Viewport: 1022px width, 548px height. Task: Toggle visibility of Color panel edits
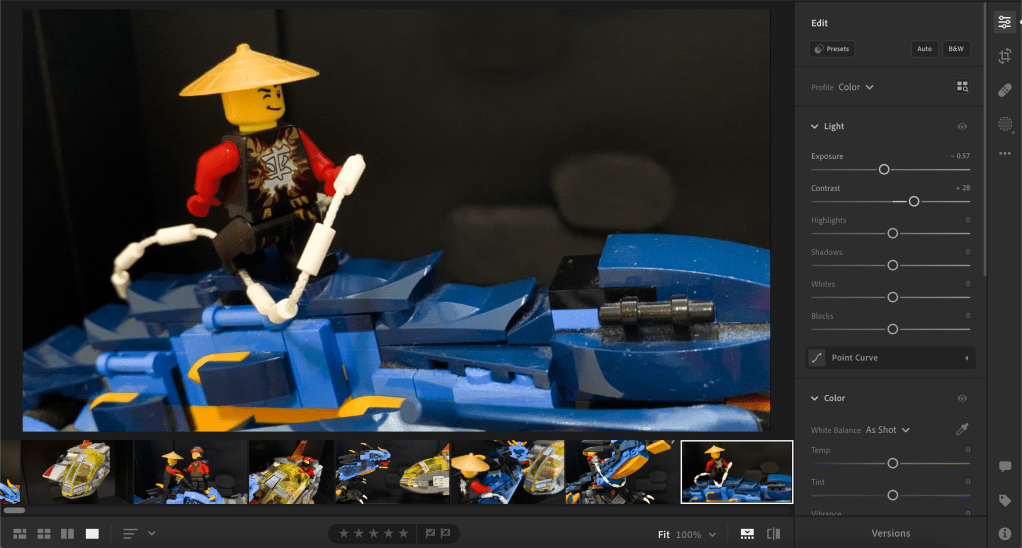coord(962,398)
